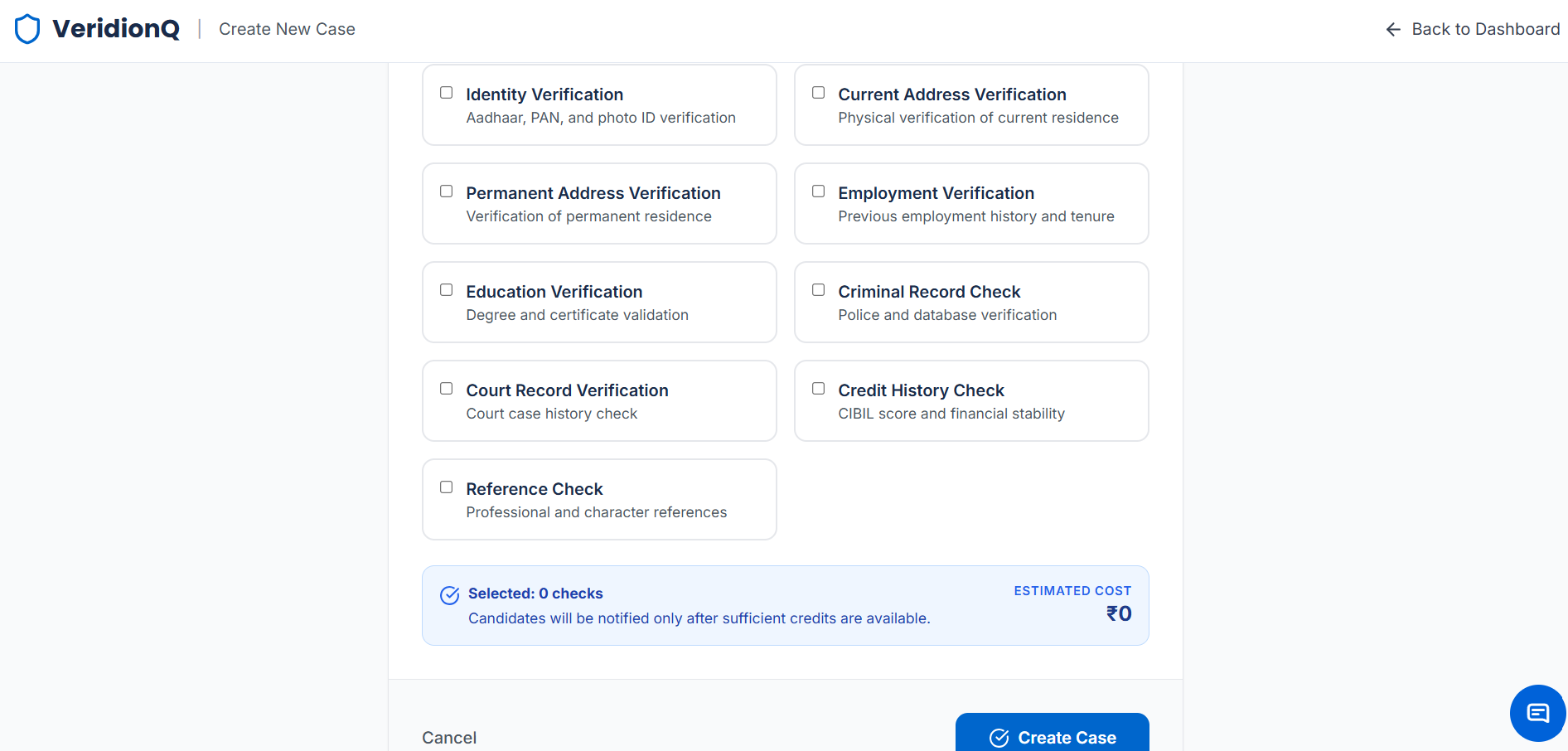Image resolution: width=1568 pixels, height=751 pixels.
Task: Tick the Credit History Check checkbox
Action: (x=819, y=389)
